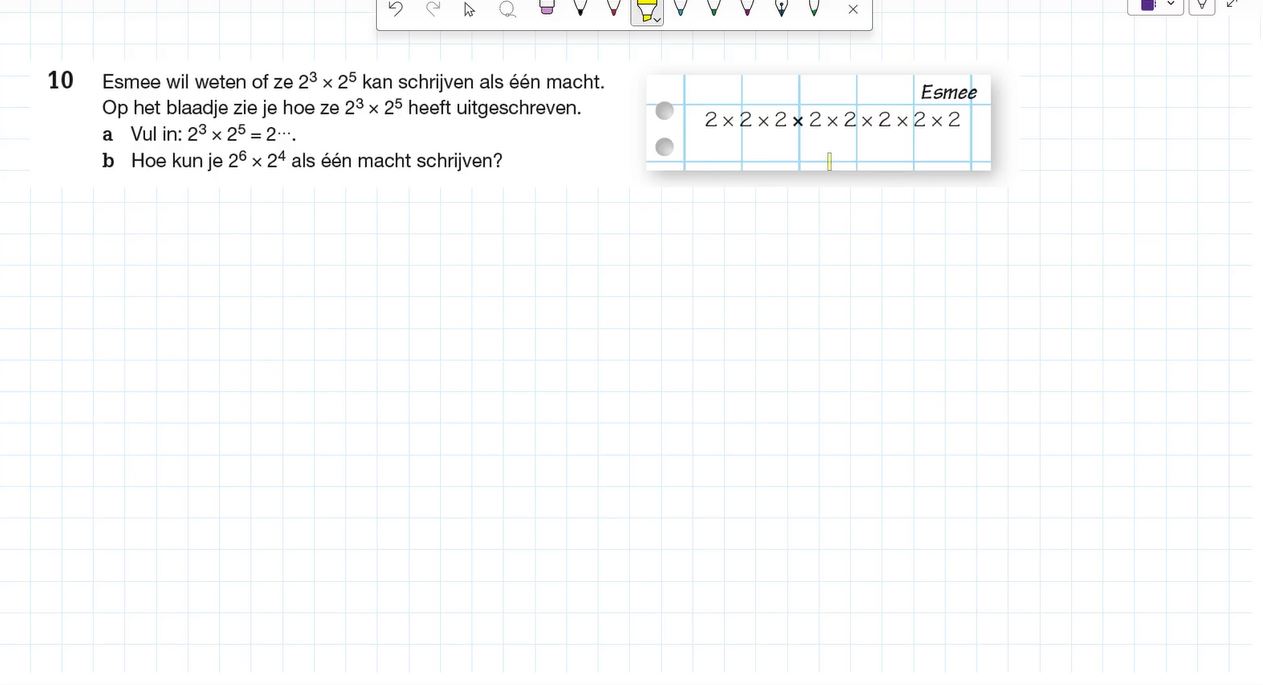Image resolution: width=1263 pixels, height=685 pixels.
Task: Click the small yellow highlighter mark
Action: point(829,161)
